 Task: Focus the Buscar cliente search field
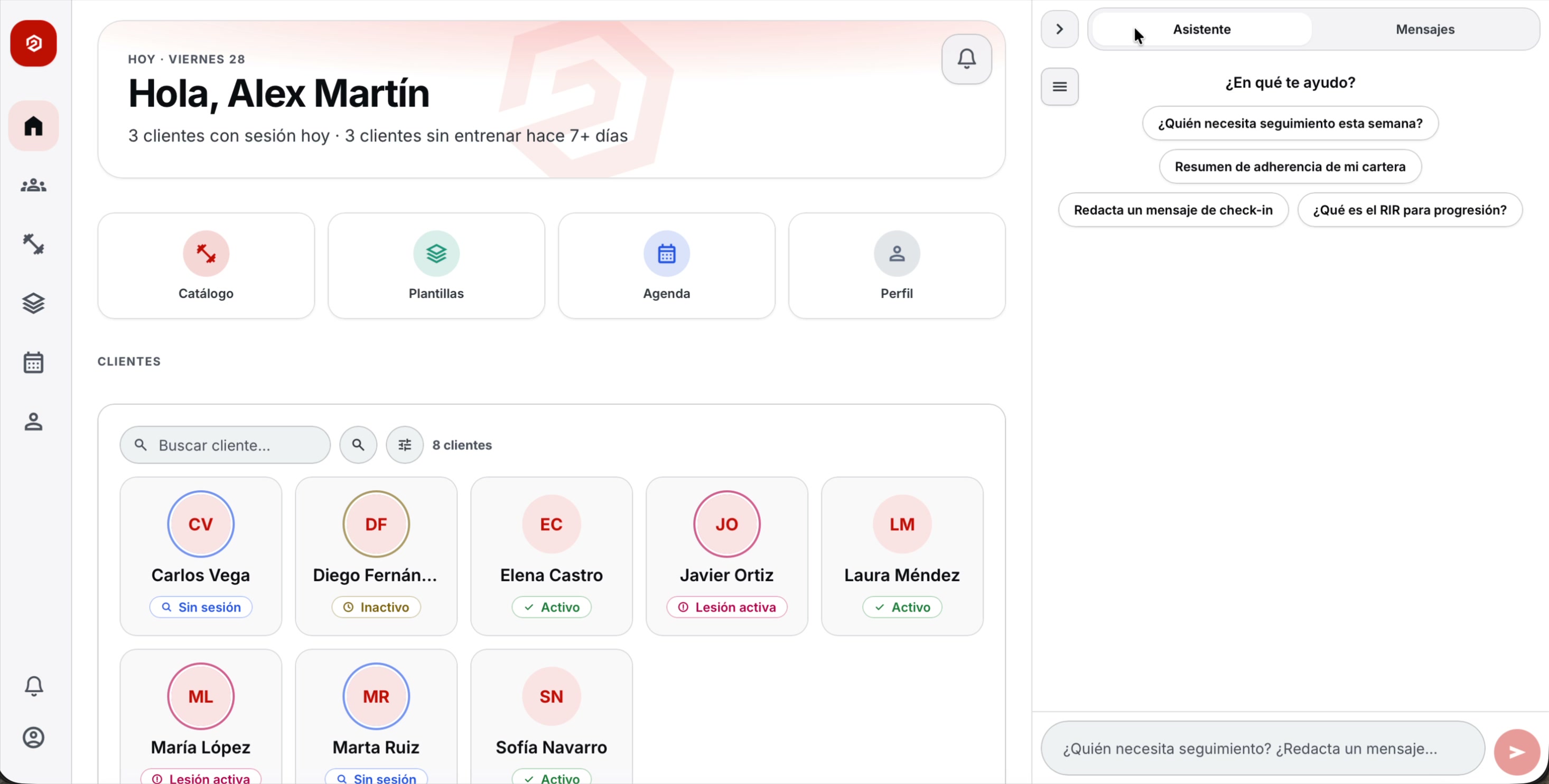pos(225,445)
